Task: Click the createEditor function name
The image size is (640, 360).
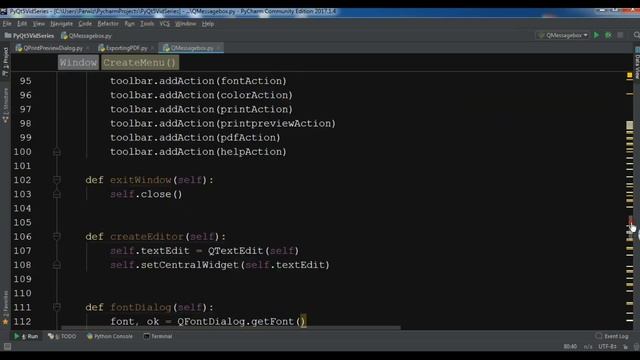Action: pyautogui.click(x=147, y=236)
